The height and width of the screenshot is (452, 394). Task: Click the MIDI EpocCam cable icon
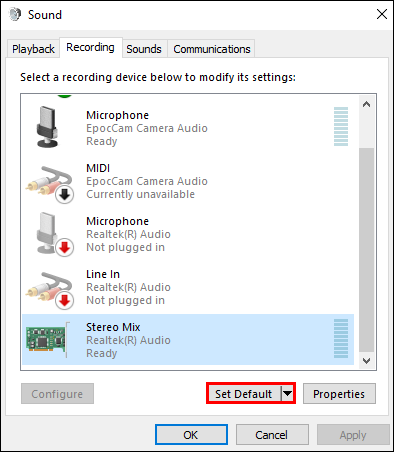click(50, 184)
